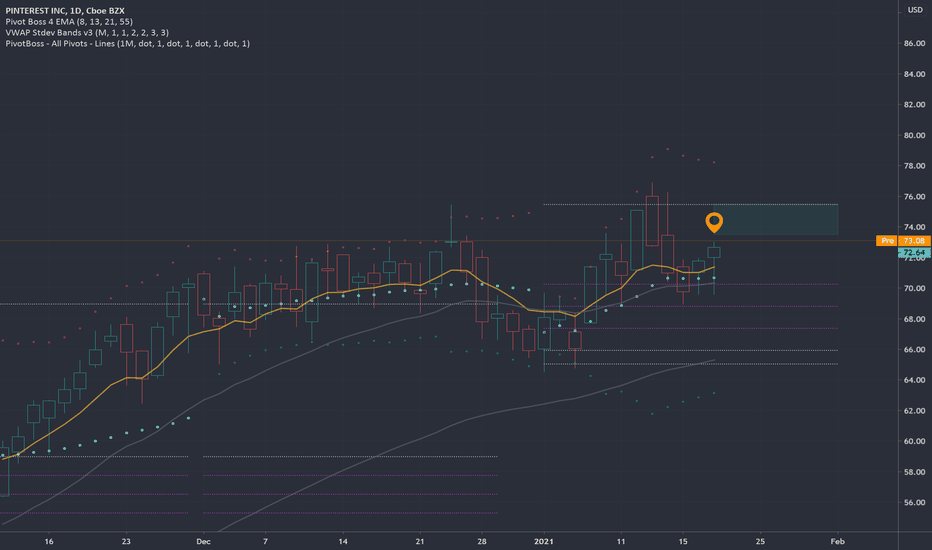Click the 80.00 price axis label
The image size is (932, 550).
tap(914, 136)
